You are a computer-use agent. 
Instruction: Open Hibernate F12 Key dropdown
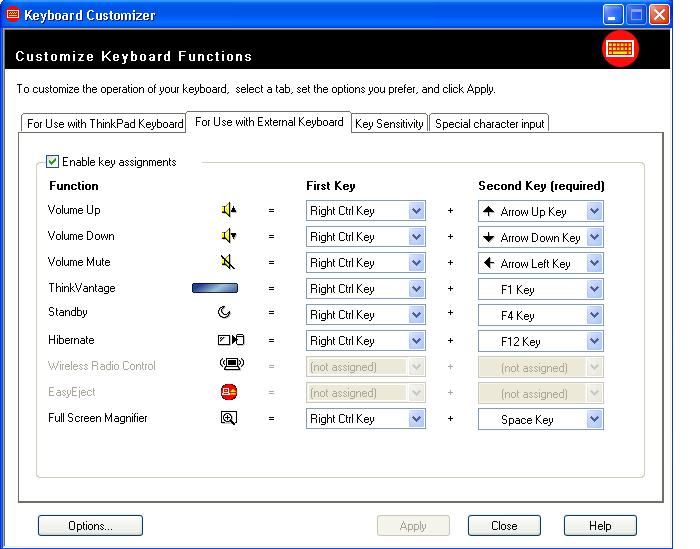tap(595, 341)
